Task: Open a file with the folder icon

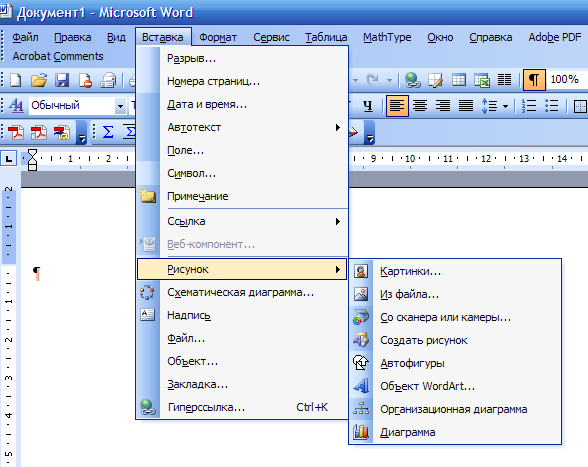Action: click(39, 80)
